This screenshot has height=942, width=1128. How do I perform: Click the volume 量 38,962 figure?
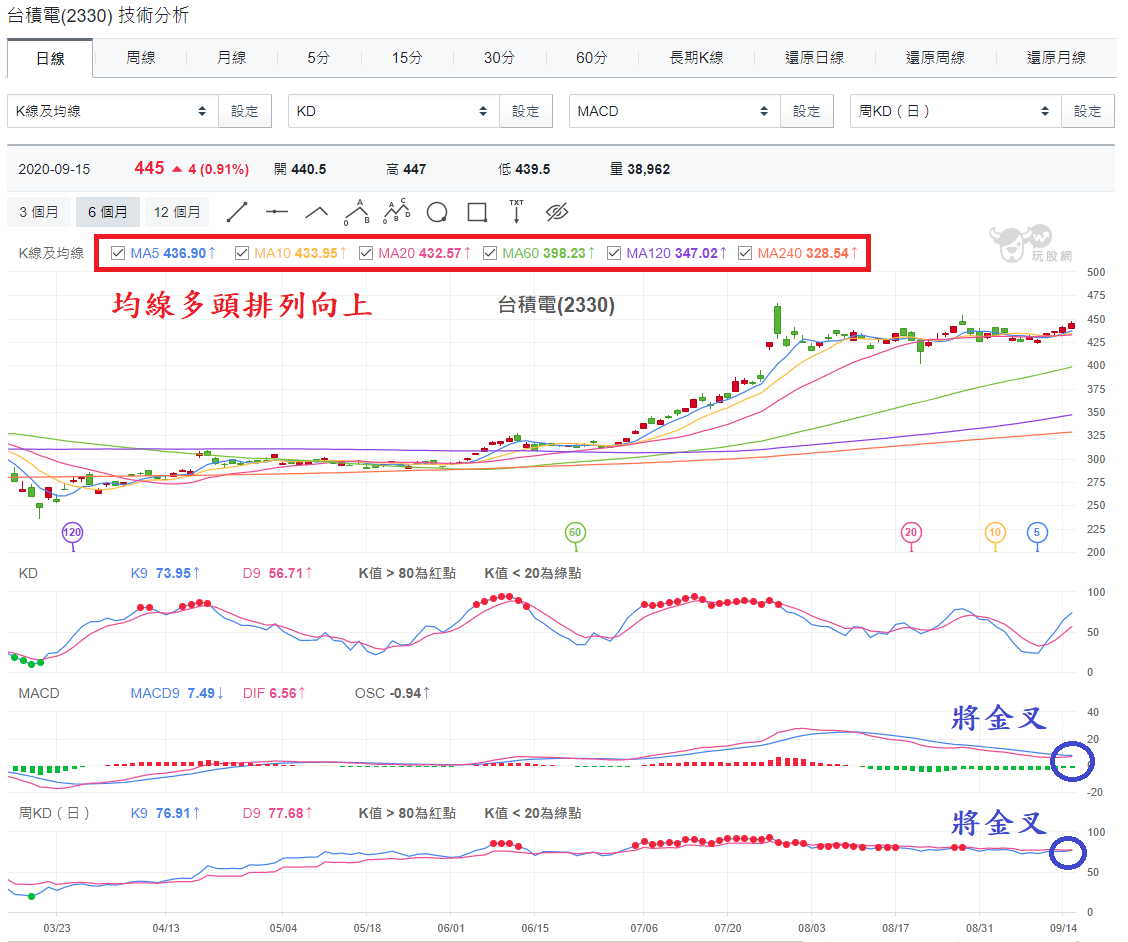pos(640,169)
